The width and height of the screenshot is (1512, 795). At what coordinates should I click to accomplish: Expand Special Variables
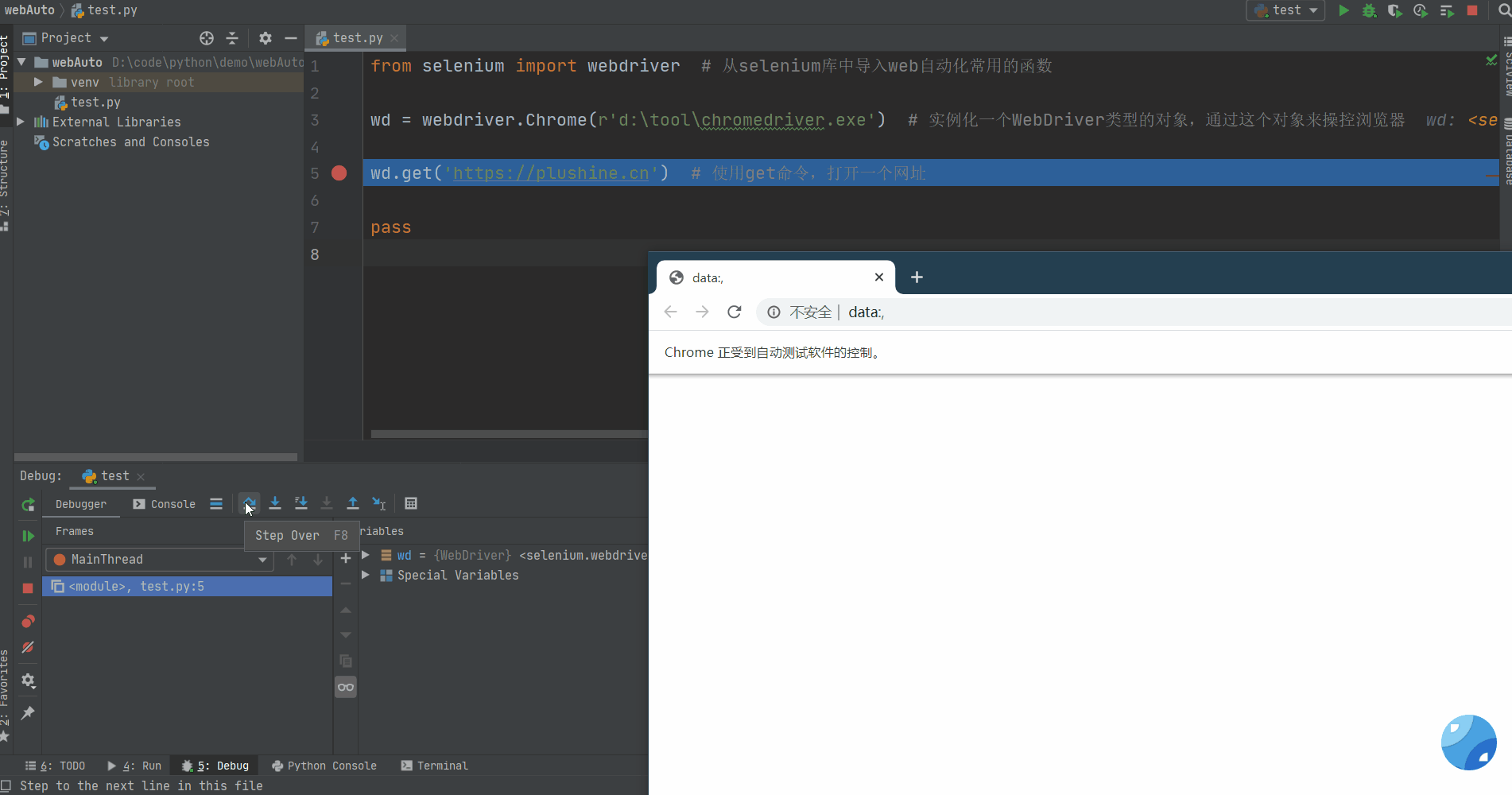(366, 575)
